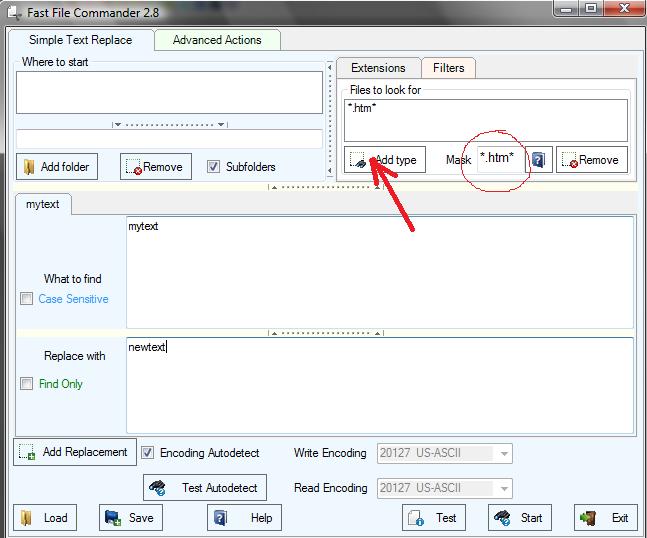
Task: Click the door icon on Exit
Action: tap(588, 518)
